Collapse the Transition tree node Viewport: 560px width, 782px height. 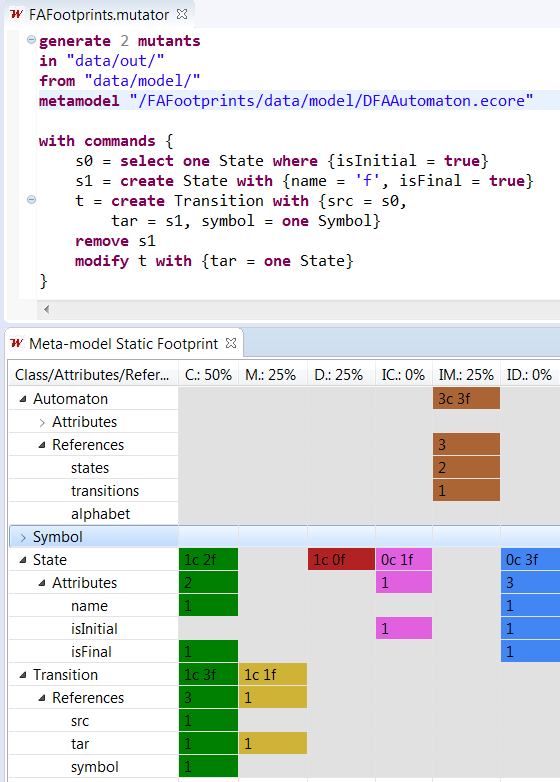tap(23, 675)
